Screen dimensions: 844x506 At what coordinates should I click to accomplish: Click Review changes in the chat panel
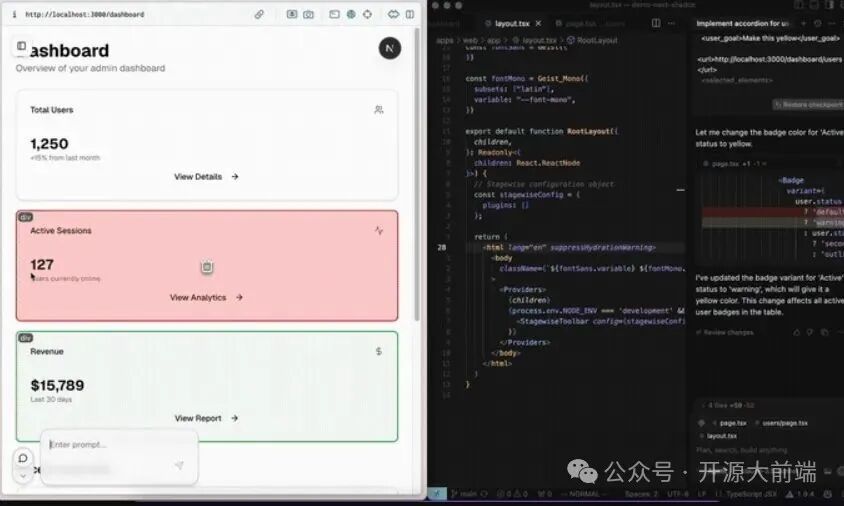pyautogui.click(x=725, y=333)
